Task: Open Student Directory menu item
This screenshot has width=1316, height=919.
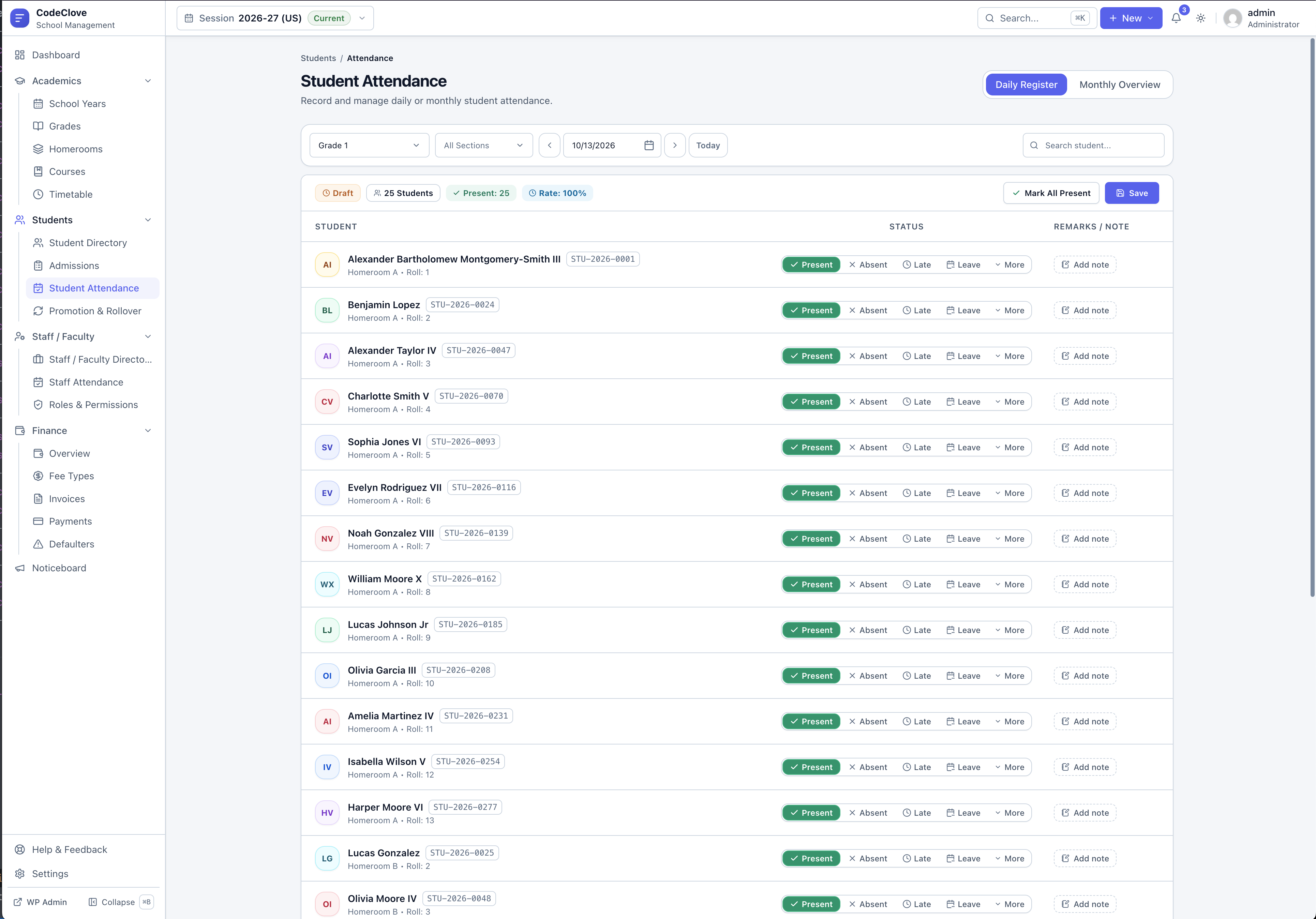Action: point(92,243)
